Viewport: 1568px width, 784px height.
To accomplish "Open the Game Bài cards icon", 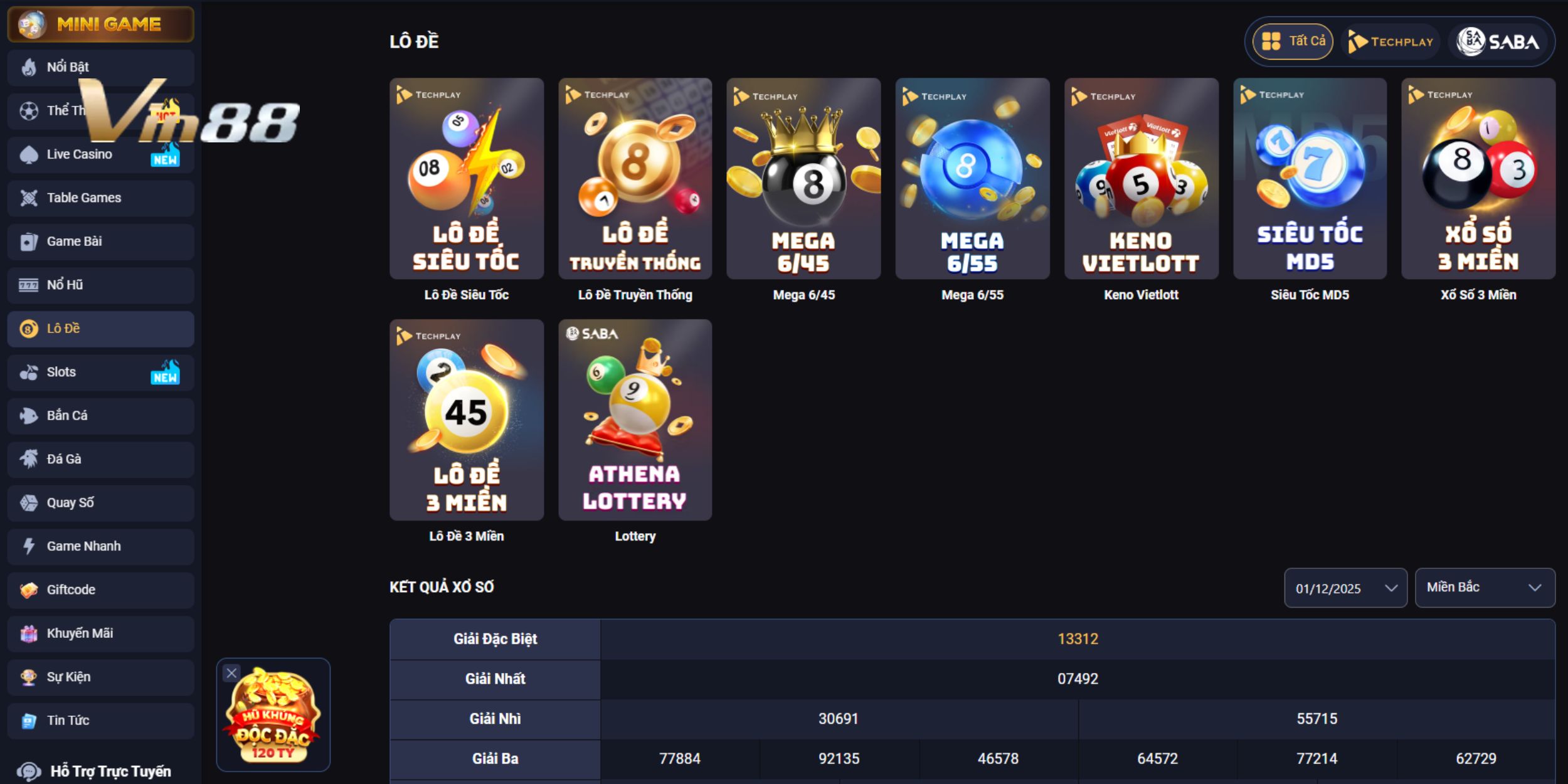I will (x=29, y=241).
